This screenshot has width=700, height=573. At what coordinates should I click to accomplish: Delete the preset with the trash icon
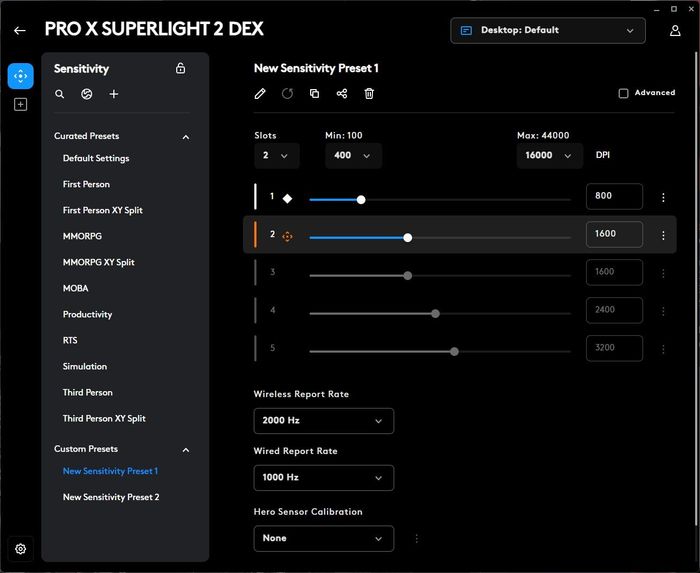point(369,94)
